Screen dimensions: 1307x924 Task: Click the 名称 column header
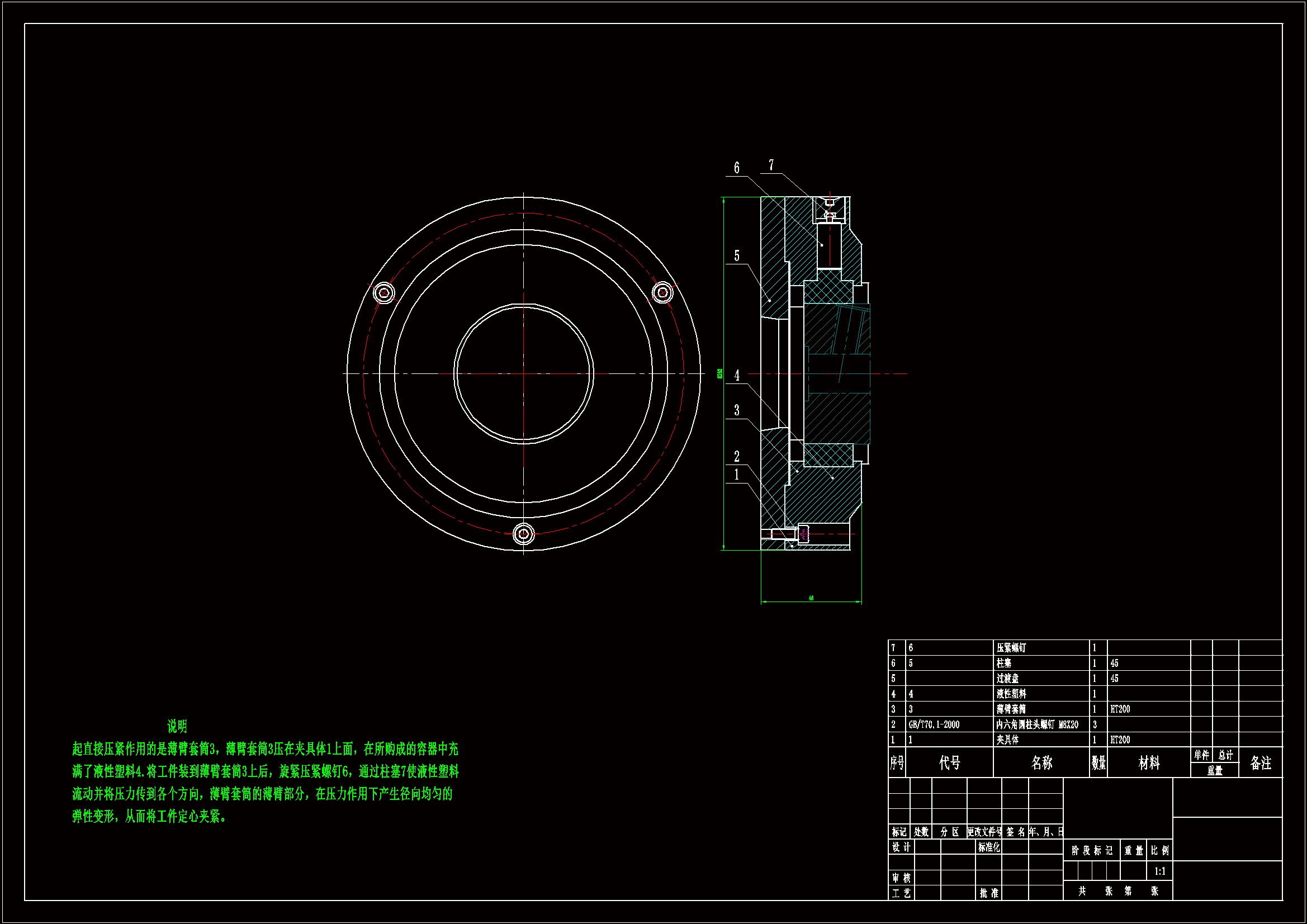[1041, 763]
